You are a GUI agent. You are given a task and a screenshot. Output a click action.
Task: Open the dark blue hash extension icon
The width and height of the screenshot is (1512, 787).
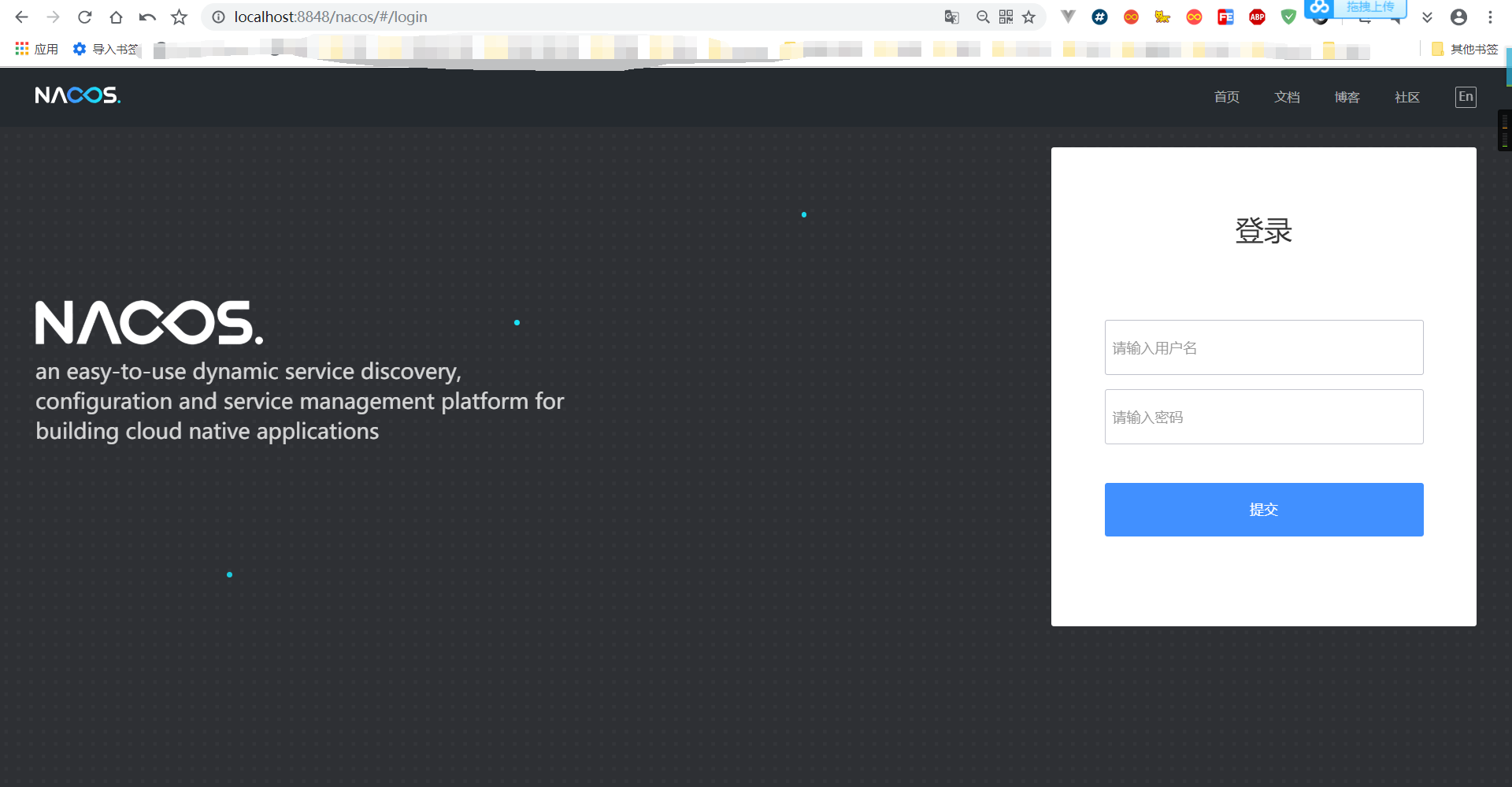point(1099,17)
